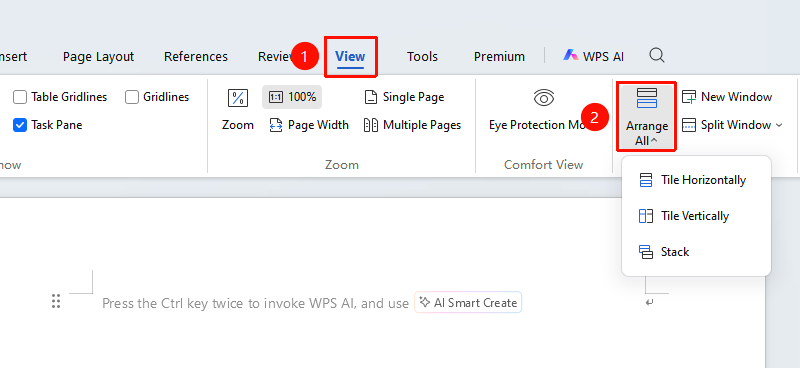Switch to Single Page view

coord(404,97)
